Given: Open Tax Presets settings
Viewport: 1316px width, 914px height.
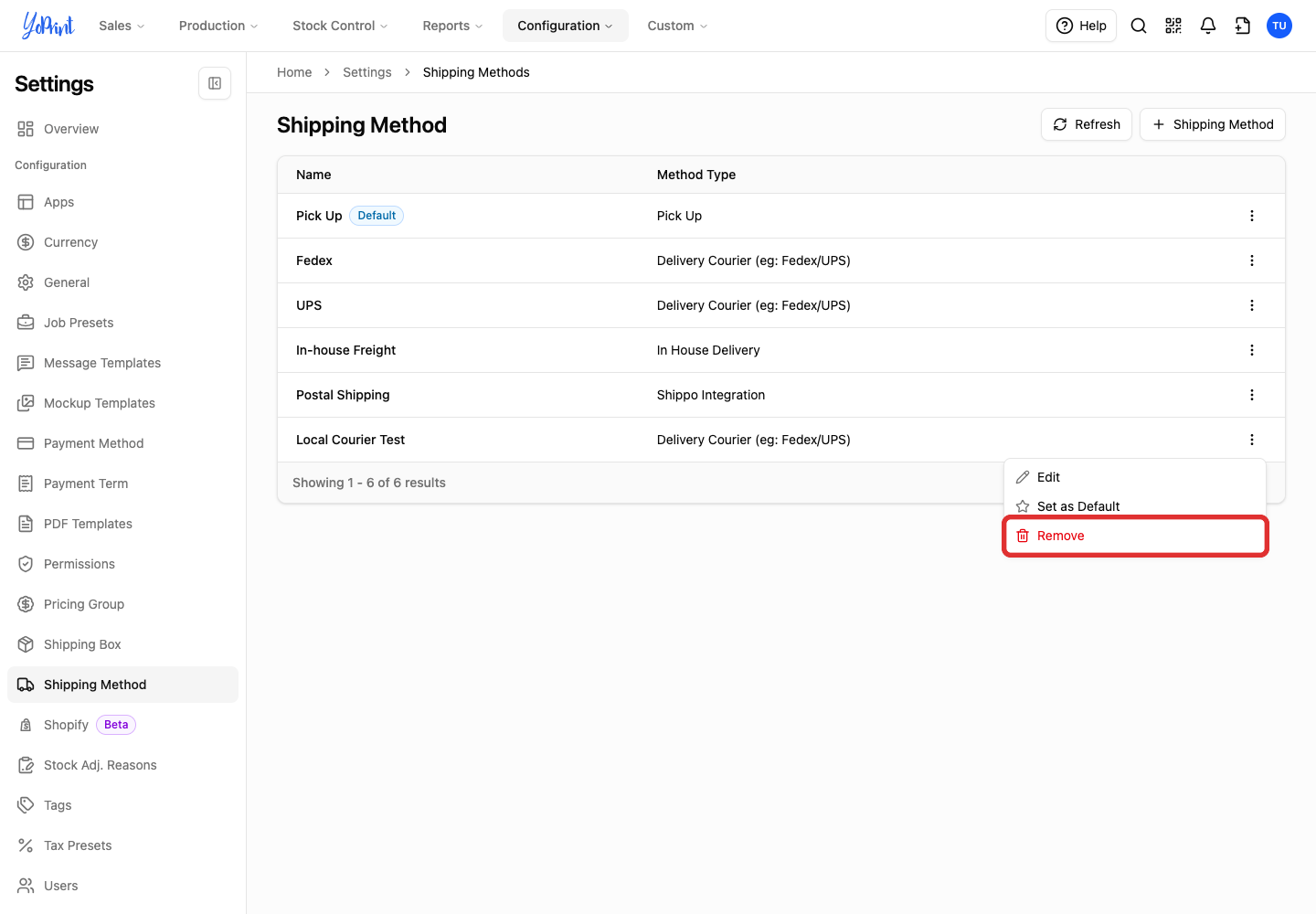Looking at the screenshot, I should coord(122,845).
